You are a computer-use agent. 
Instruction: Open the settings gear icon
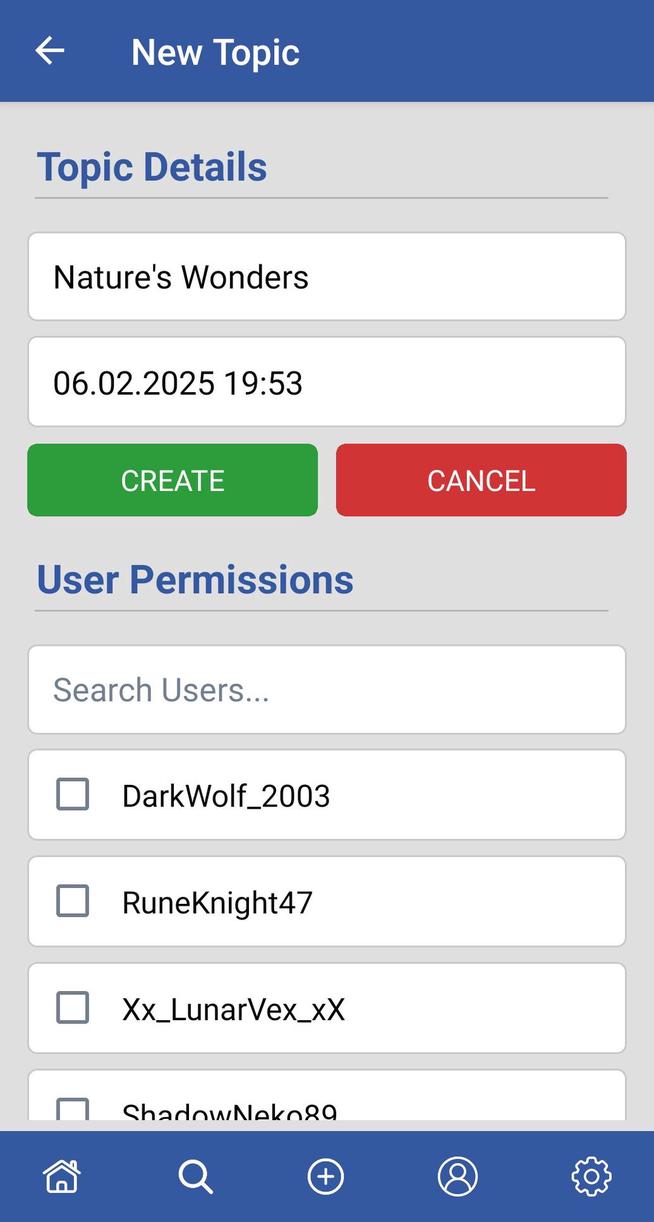pos(590,1176)
